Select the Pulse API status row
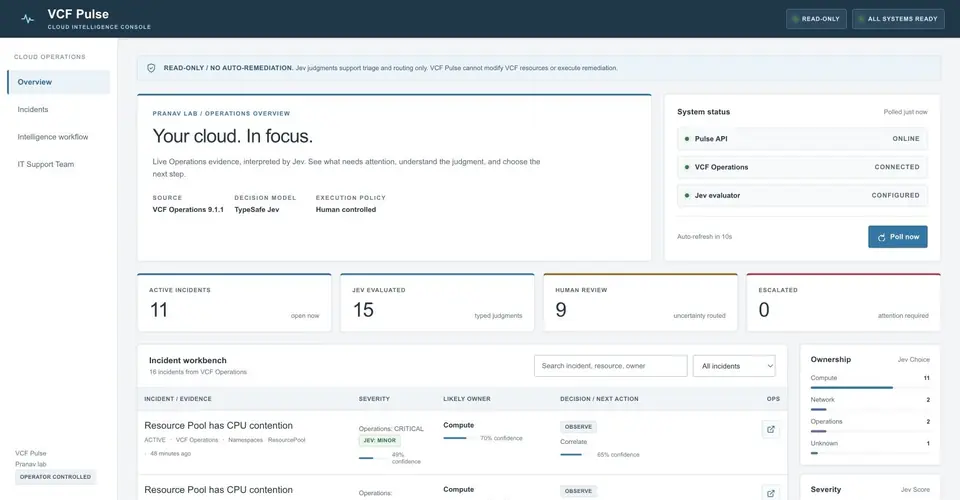 802,139
